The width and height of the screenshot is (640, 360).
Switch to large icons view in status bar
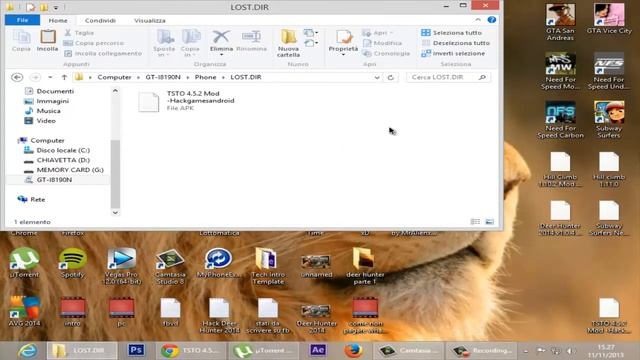(489, 222)
